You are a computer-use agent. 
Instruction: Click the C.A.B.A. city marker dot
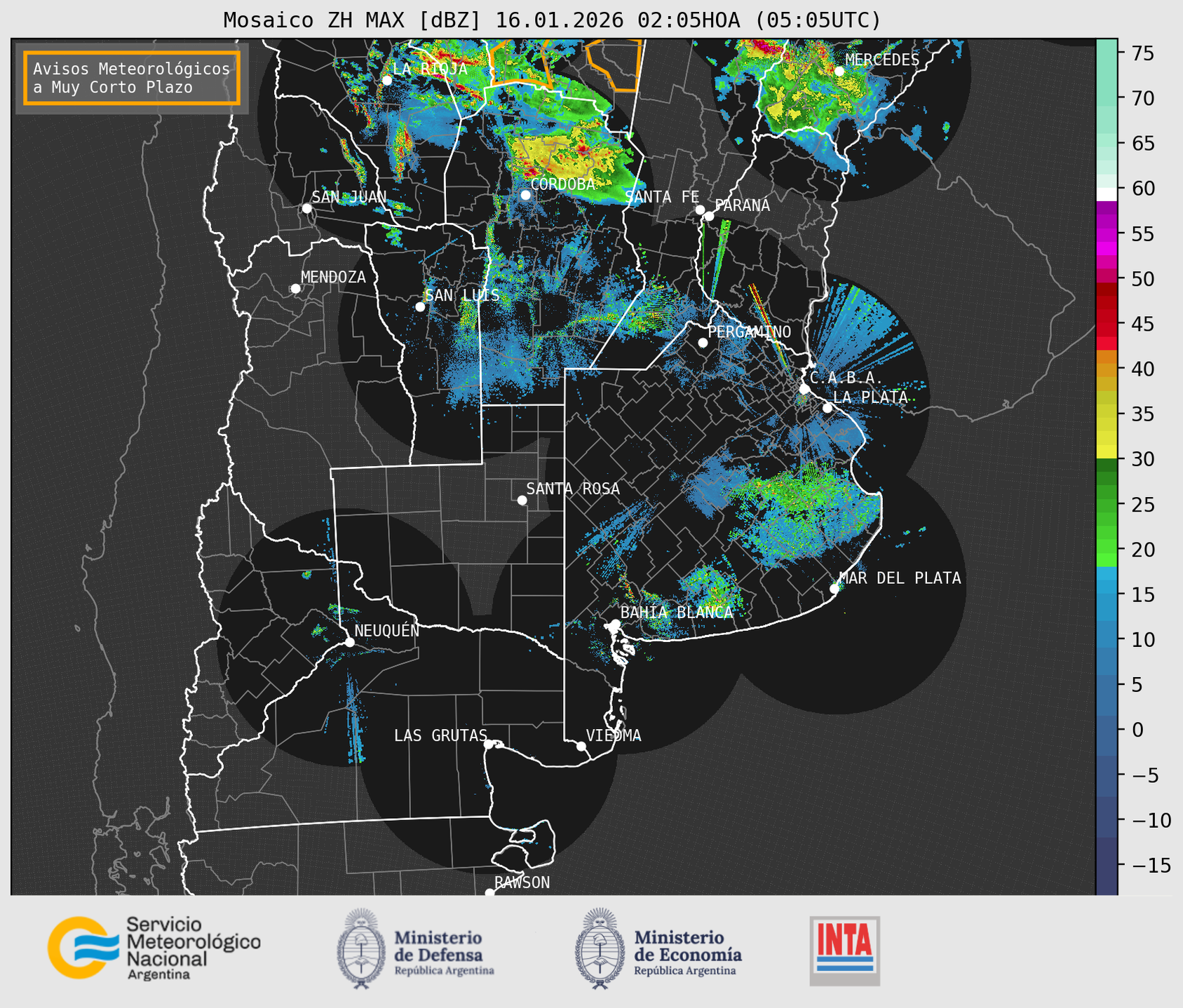click(804, 389)
